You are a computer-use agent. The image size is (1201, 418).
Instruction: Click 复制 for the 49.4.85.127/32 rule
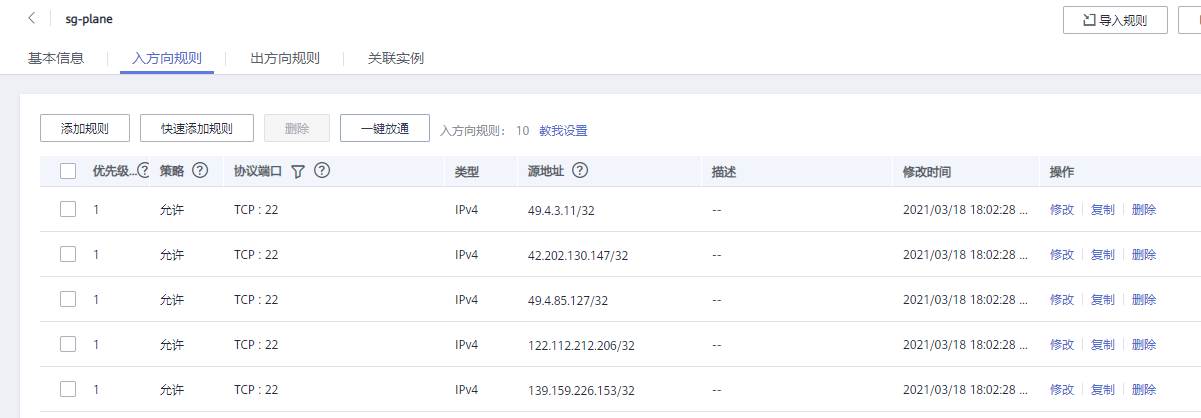coord(1102,300)
